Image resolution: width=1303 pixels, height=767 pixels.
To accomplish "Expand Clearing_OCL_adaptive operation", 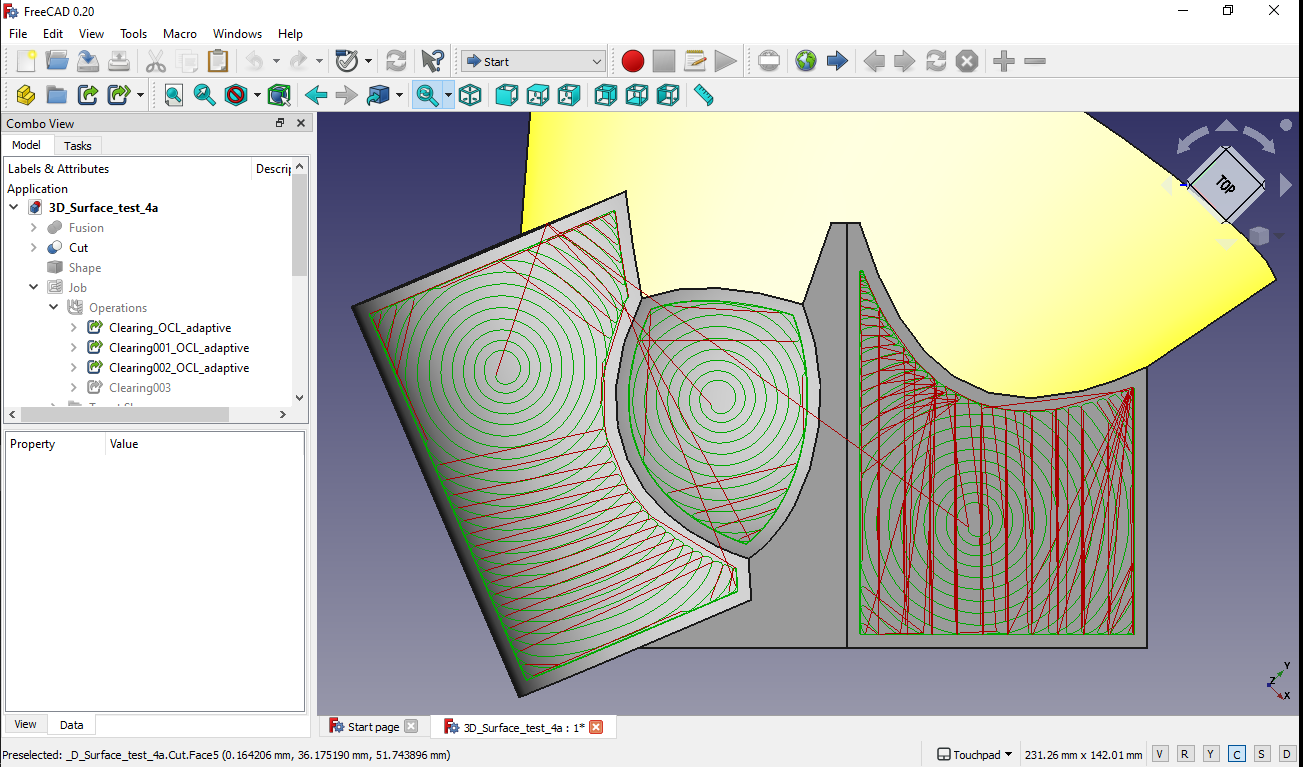I will point(74,328).
